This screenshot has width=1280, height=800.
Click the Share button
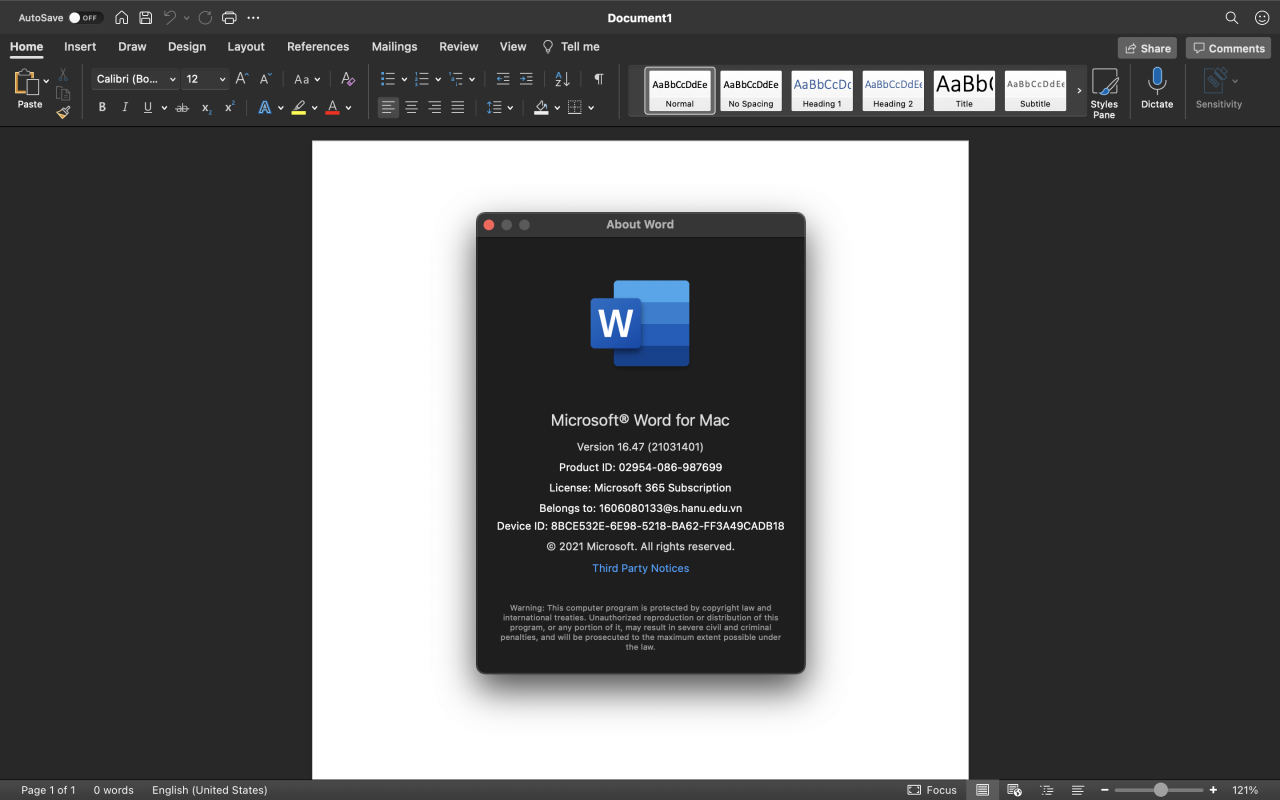pyautogui.click(x=1147, y=48)
